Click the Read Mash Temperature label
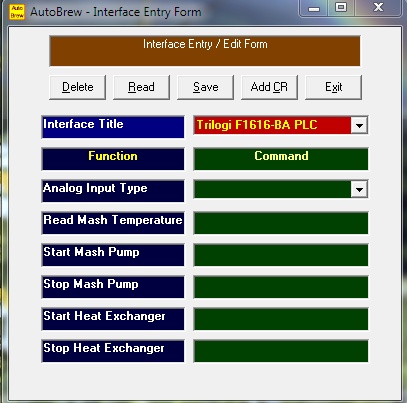The height and width of the screenshot is (403, 407). [x=113, y=223]
